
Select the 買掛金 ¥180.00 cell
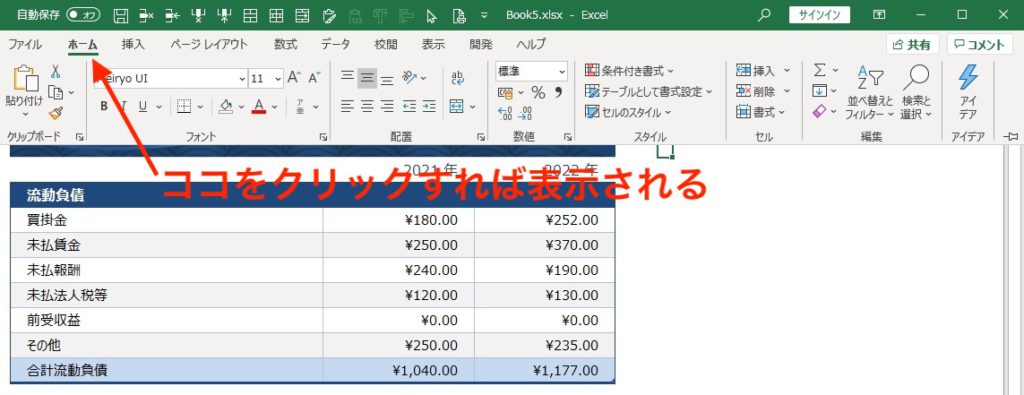tap(398, 220)
